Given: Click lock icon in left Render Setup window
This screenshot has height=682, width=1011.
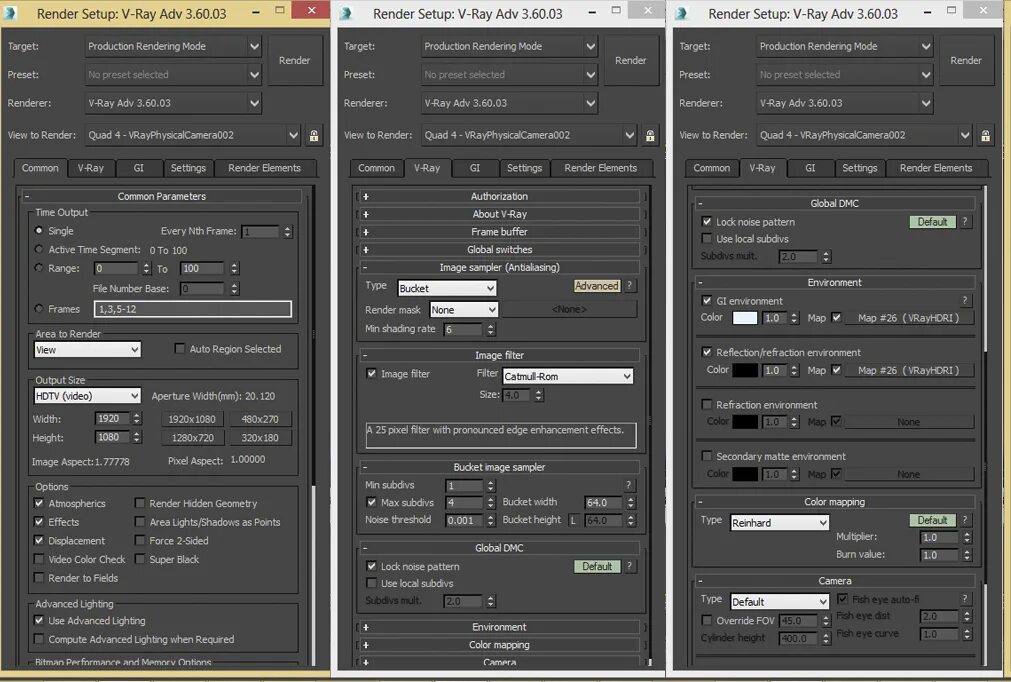Looking at the screenshot, I should pos(314,135).
